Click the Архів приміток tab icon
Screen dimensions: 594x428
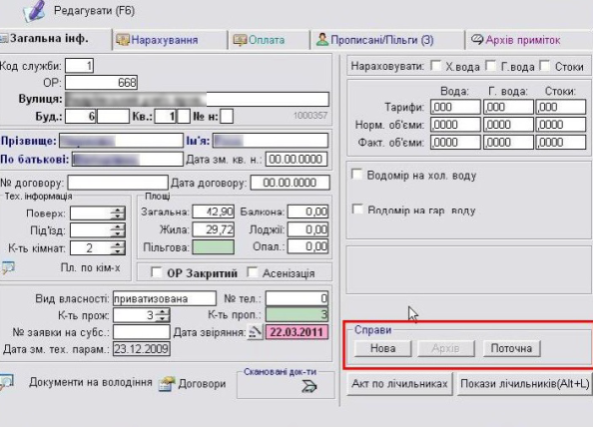[x=477, y=39]
